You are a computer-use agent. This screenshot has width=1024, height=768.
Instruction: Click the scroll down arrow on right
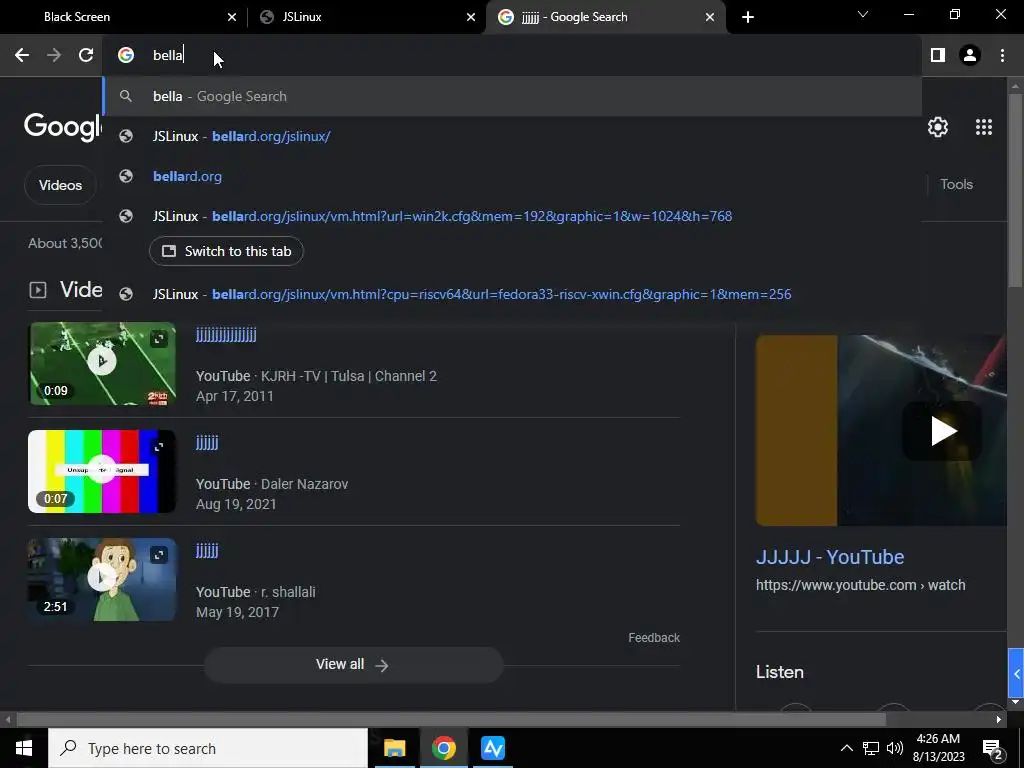click(1015, 702)
